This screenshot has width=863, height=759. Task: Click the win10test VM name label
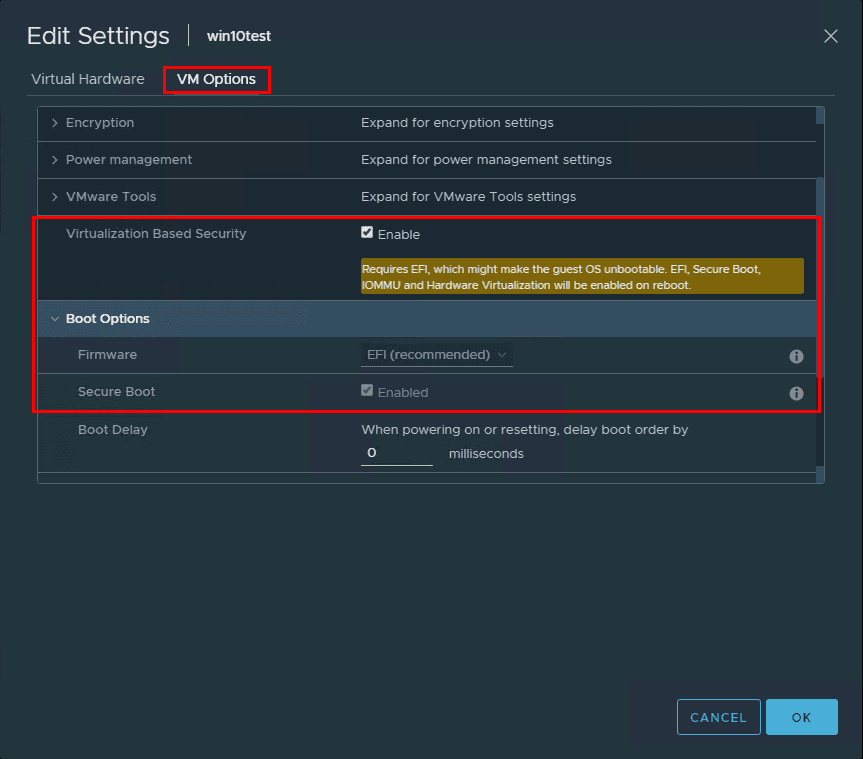(x=239, y=36)
